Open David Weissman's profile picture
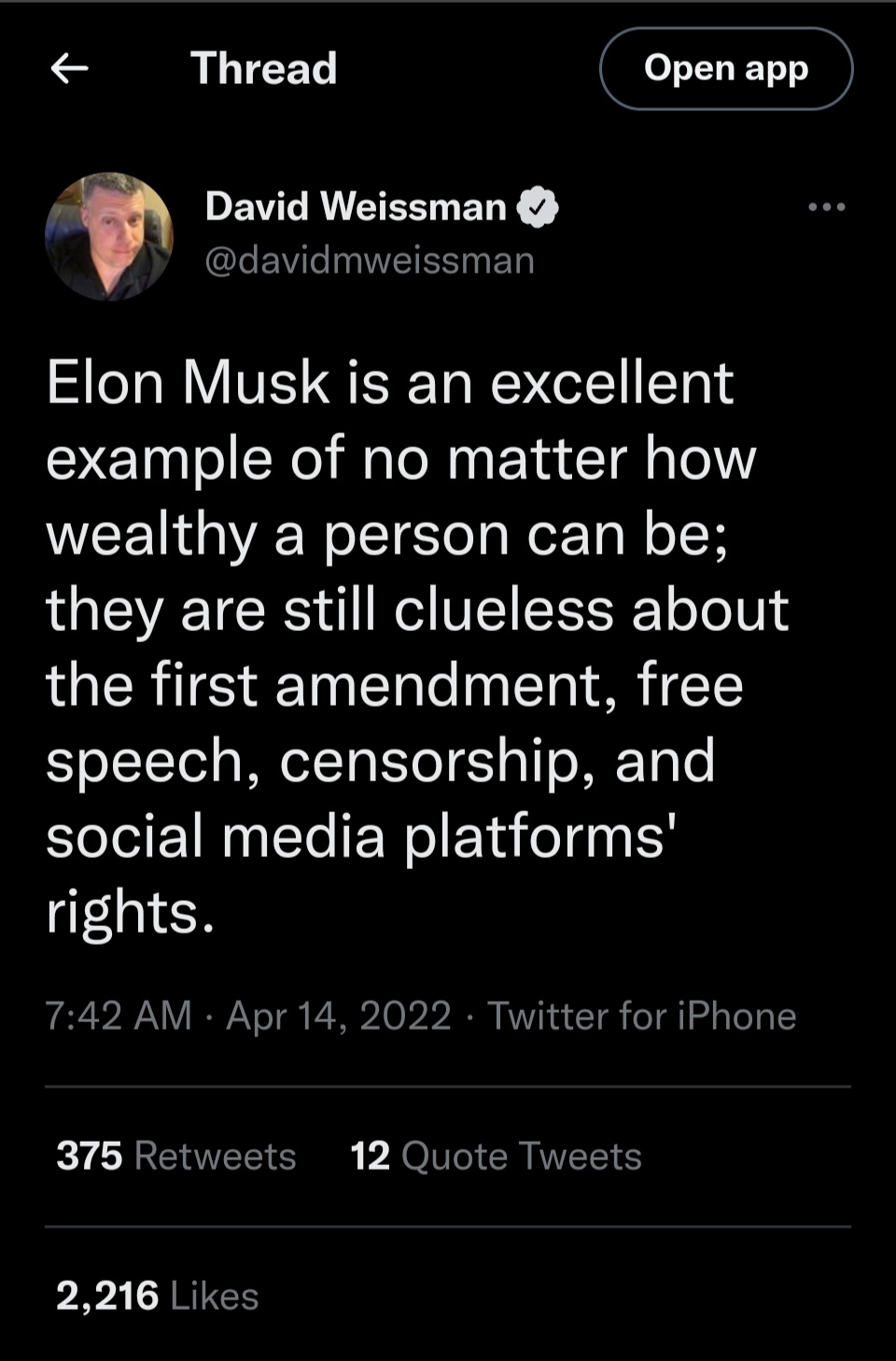The image size is (896, 1361). 109,236
